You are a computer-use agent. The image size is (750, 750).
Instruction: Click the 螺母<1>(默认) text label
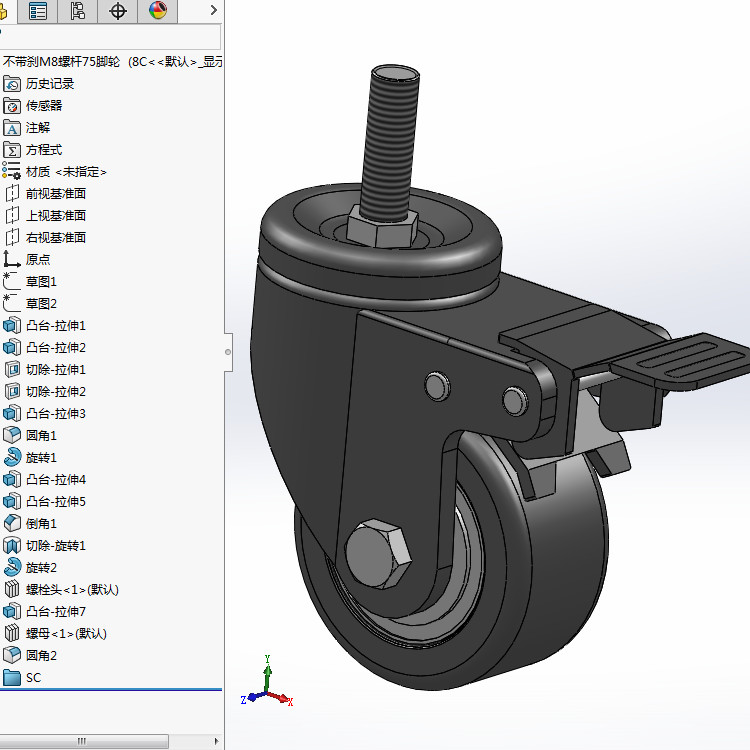coord(66,634)
